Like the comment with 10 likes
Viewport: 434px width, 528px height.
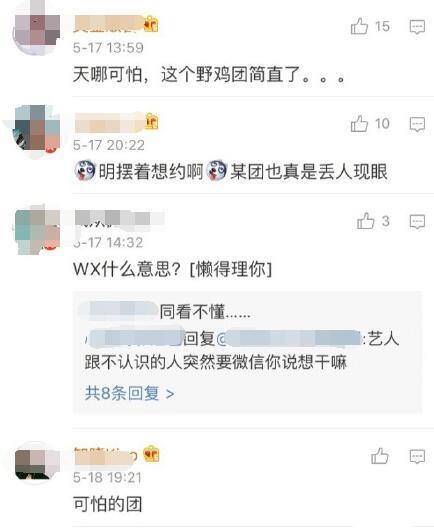coord(359,124)
